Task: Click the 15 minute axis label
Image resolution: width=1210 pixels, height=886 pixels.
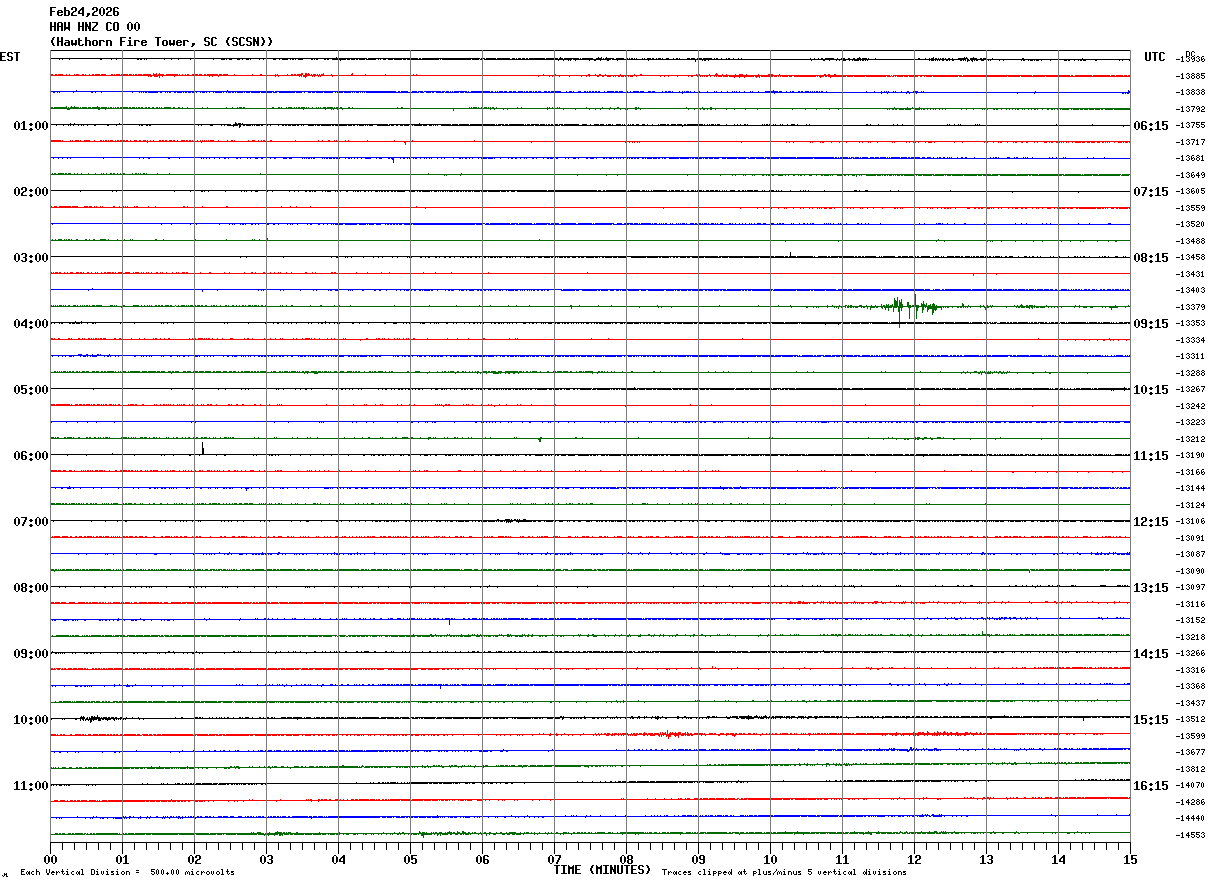Action: (x=1130, y=859)
